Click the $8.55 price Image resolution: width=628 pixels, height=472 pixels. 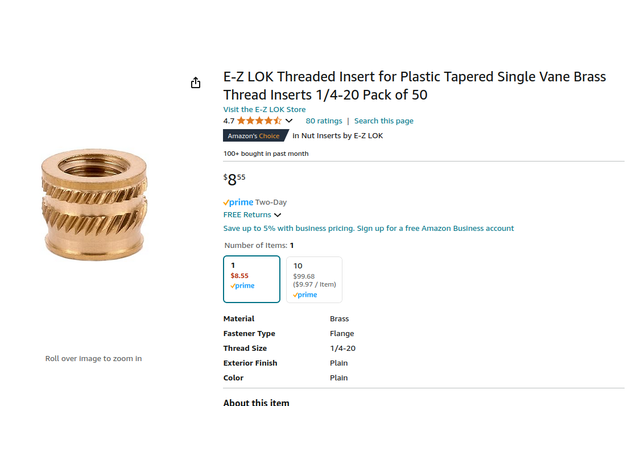point(234,180)
